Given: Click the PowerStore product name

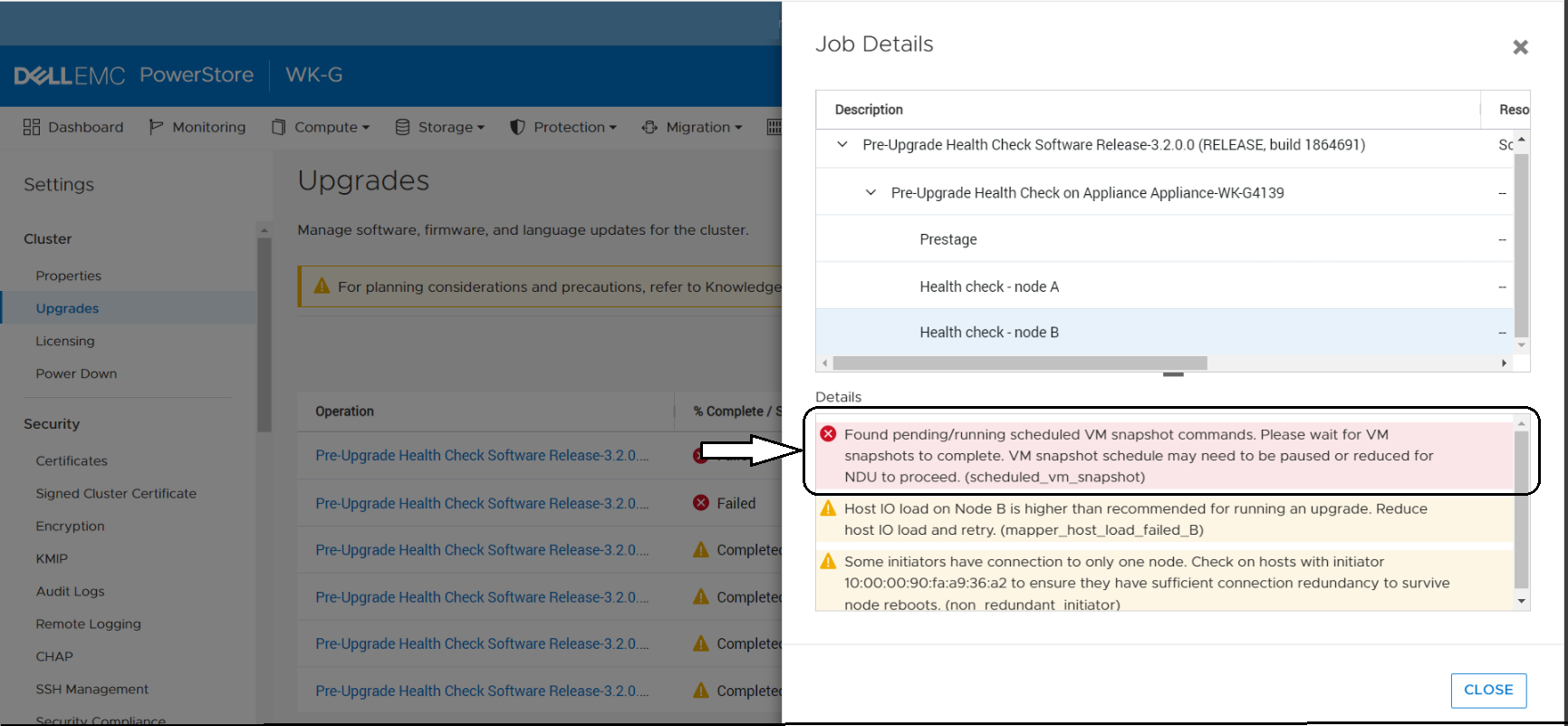Looking at the screenshot, I should point(197,74).
